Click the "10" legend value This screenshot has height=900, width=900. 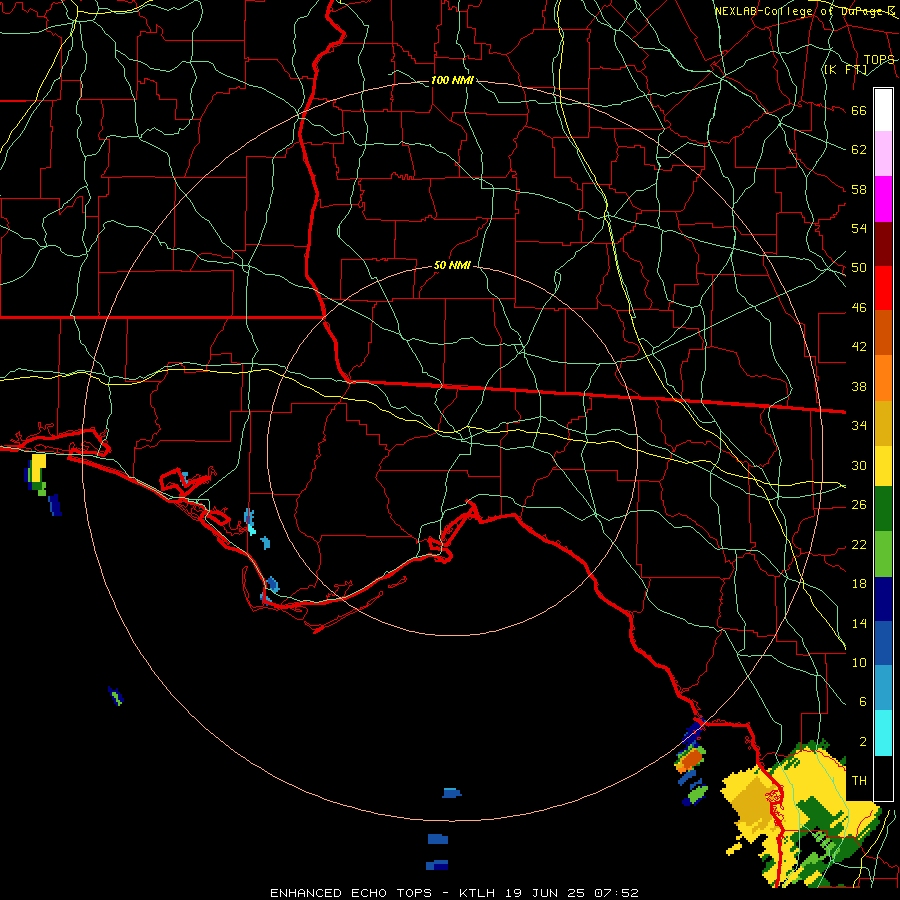[859, 663]
